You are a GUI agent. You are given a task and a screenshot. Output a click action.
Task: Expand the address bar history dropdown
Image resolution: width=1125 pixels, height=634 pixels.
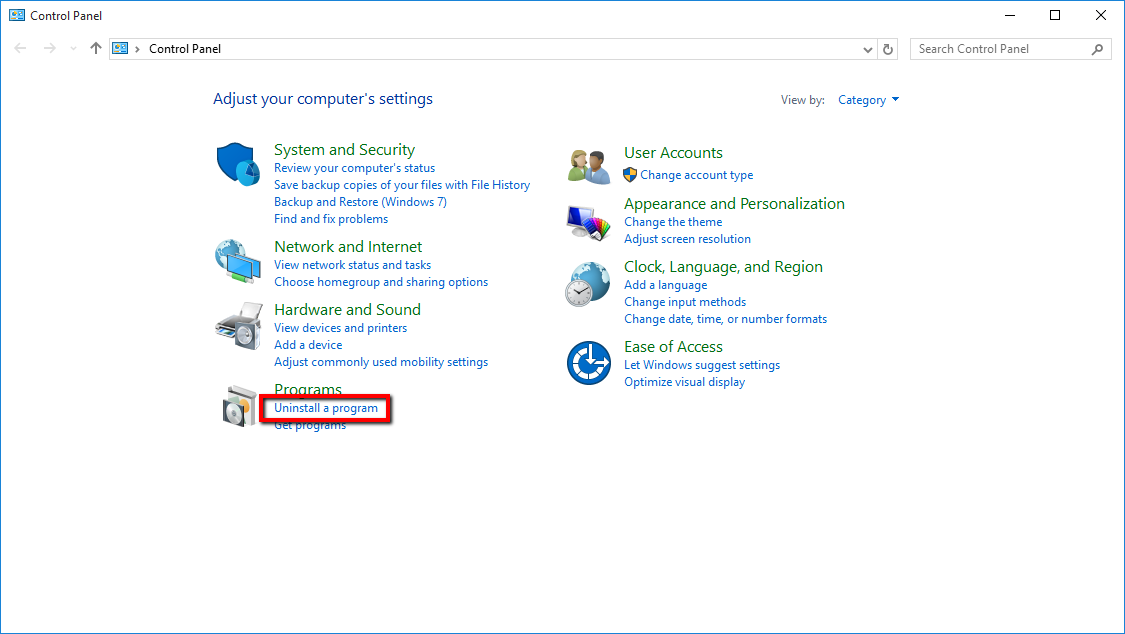(867, 49)
